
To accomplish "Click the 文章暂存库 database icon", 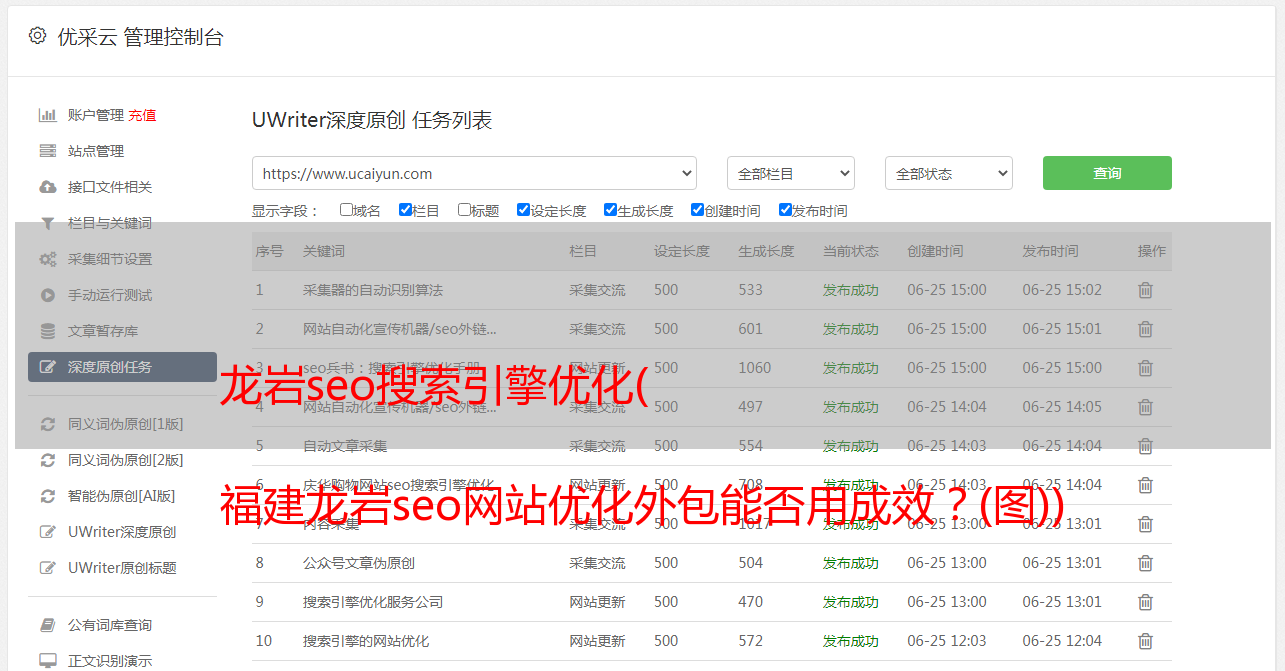I will [47, 331].
